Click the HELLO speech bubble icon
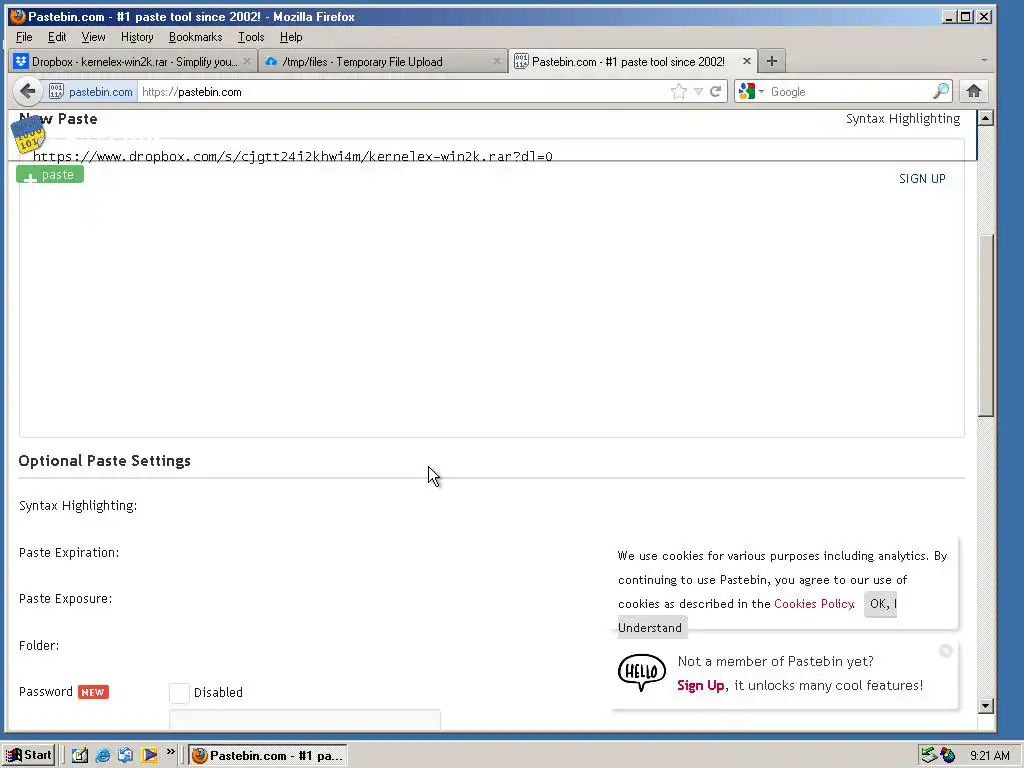Image resolution: width=1024 pixels, height=768 pixels. (641, 672)
